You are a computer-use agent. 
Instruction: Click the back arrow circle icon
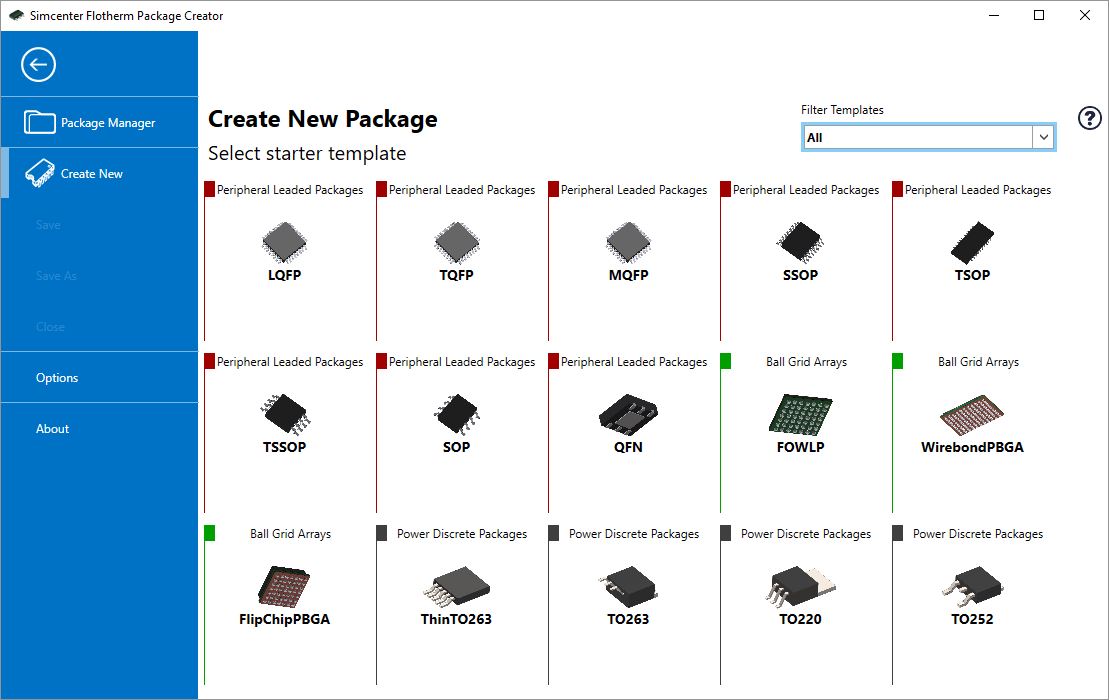click(38, 65)
